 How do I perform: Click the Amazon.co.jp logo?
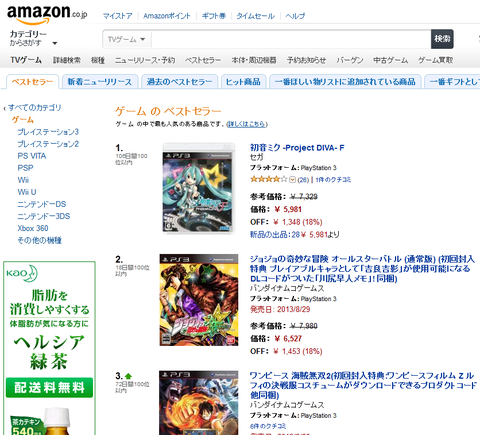pyautogui.click(x=47, y=15)
